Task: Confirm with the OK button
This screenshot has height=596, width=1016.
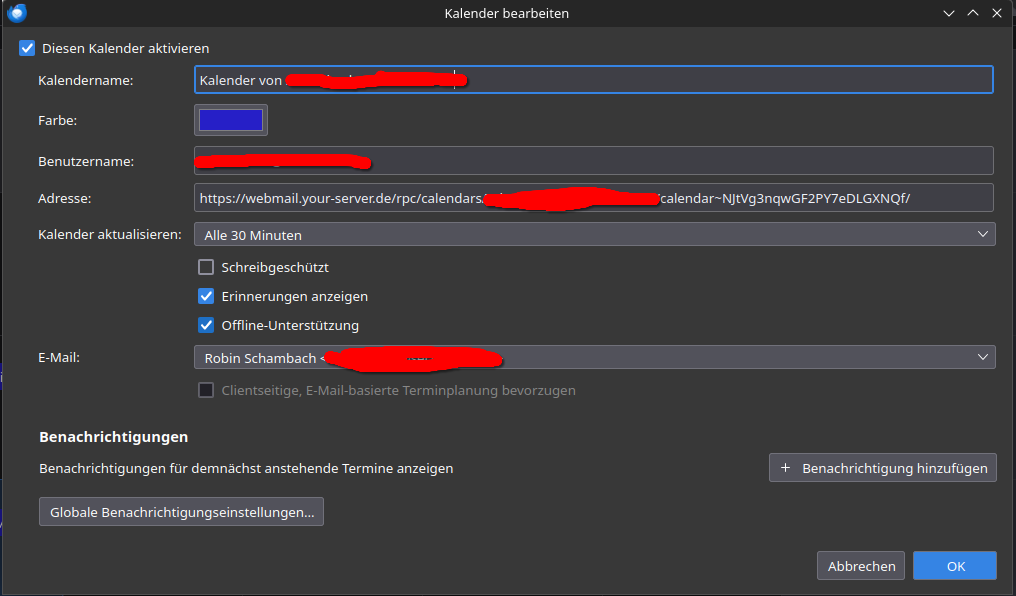Action: pos(955,566)
